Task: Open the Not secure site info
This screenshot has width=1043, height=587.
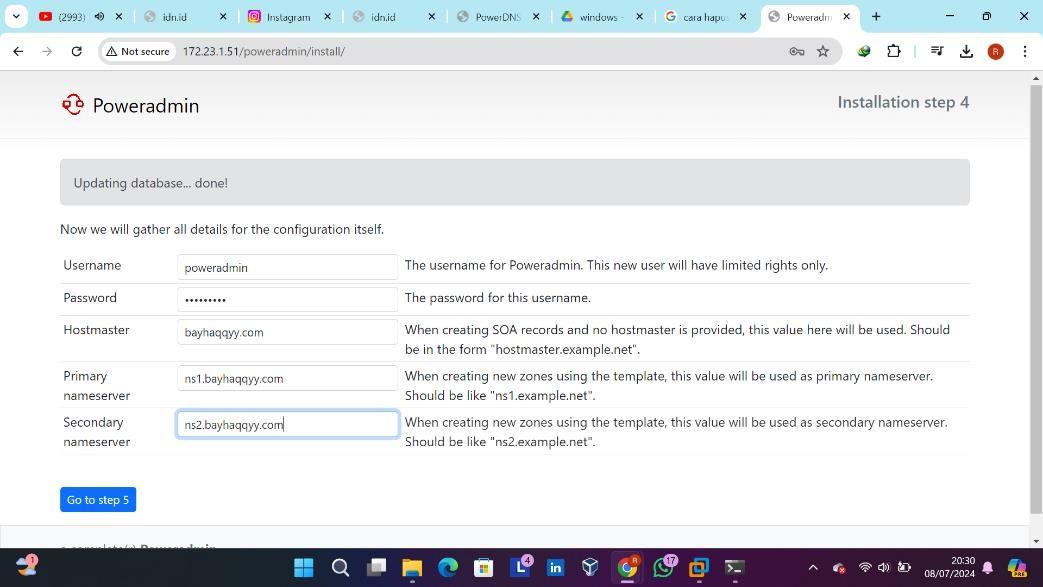Action: (138, 51)
